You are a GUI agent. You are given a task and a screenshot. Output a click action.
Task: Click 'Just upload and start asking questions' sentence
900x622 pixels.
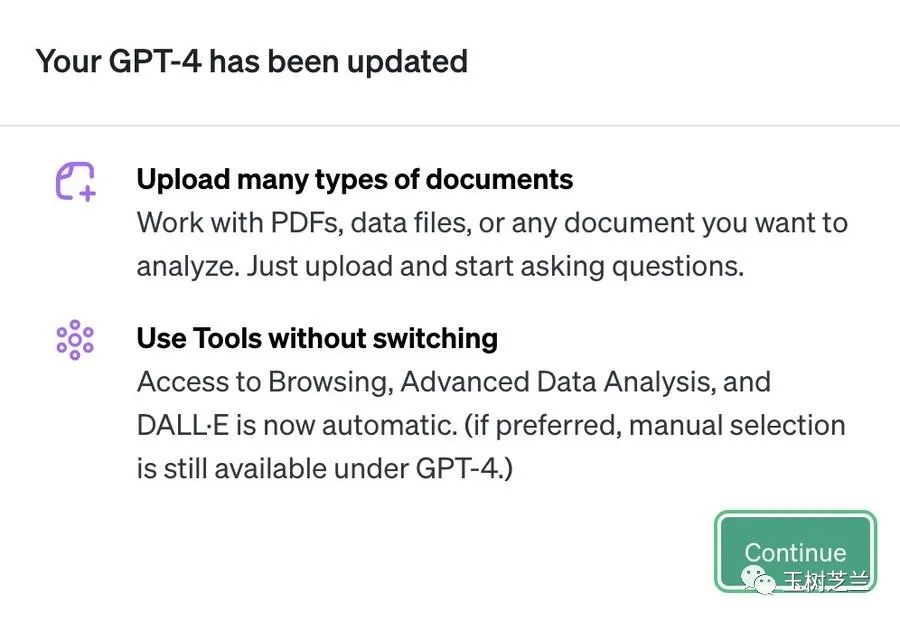coord(495,266)
